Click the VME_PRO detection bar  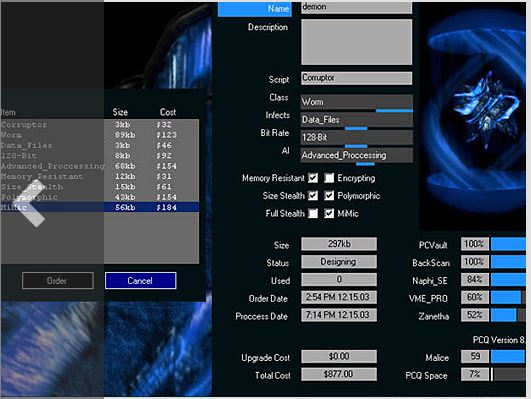[x=508, y=297]
